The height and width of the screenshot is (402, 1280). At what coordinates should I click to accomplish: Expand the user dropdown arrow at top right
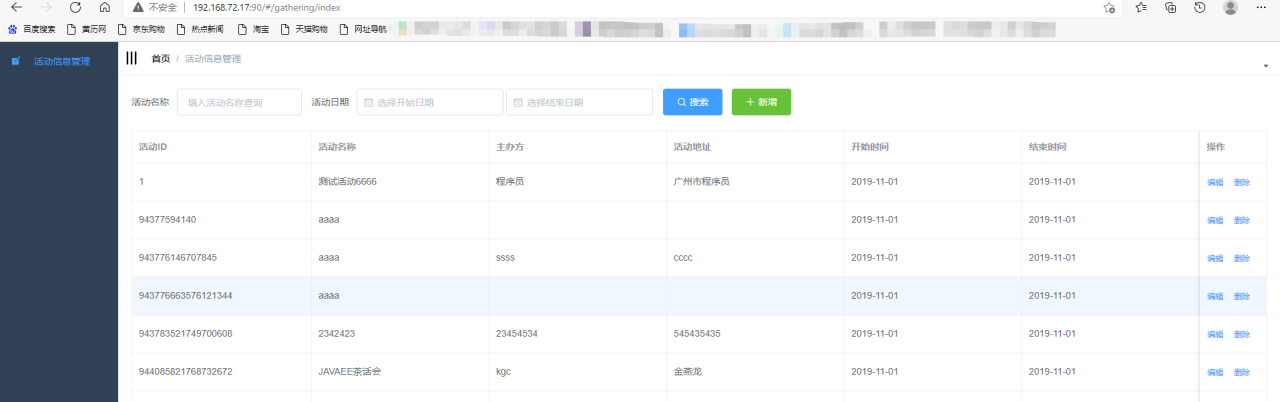point(1265,66)
